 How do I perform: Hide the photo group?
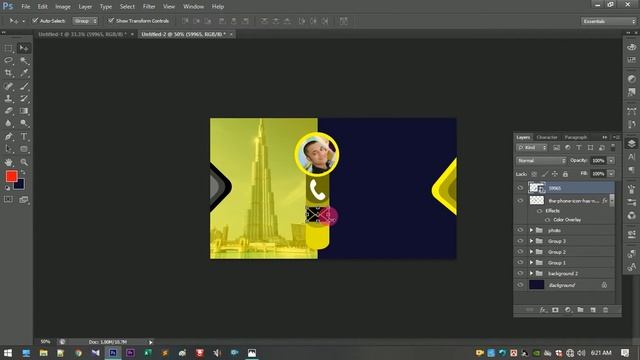pyautogui.click(x=520, y=230)
